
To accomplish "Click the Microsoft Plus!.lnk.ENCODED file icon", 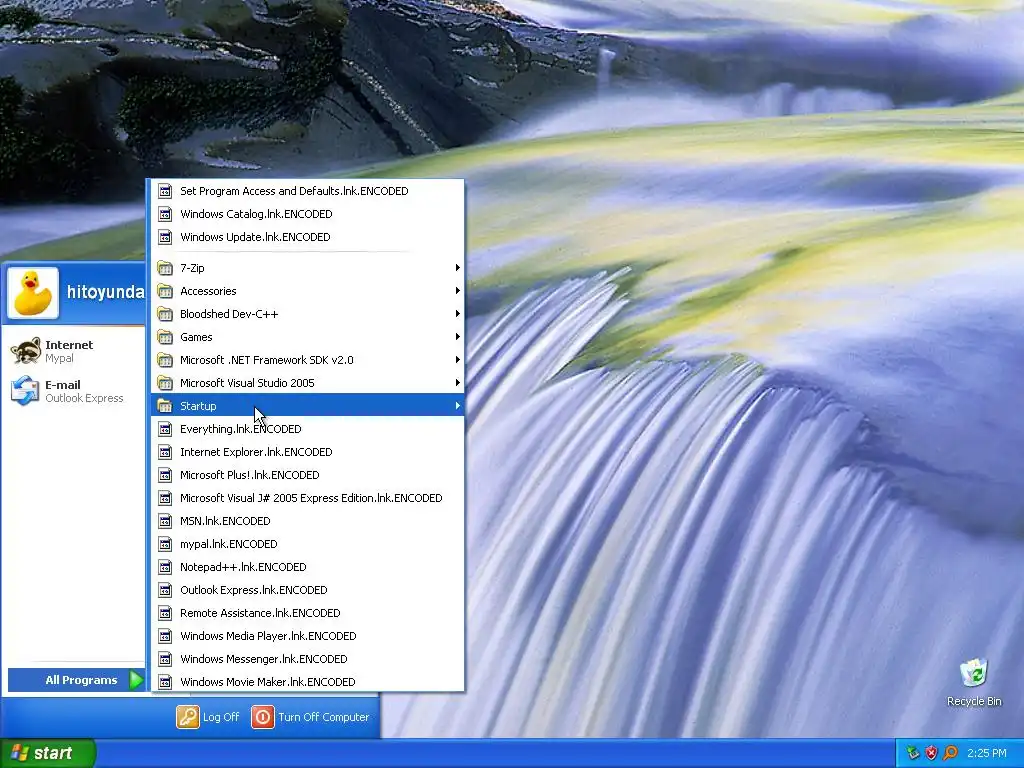I will tap(165, 475).
